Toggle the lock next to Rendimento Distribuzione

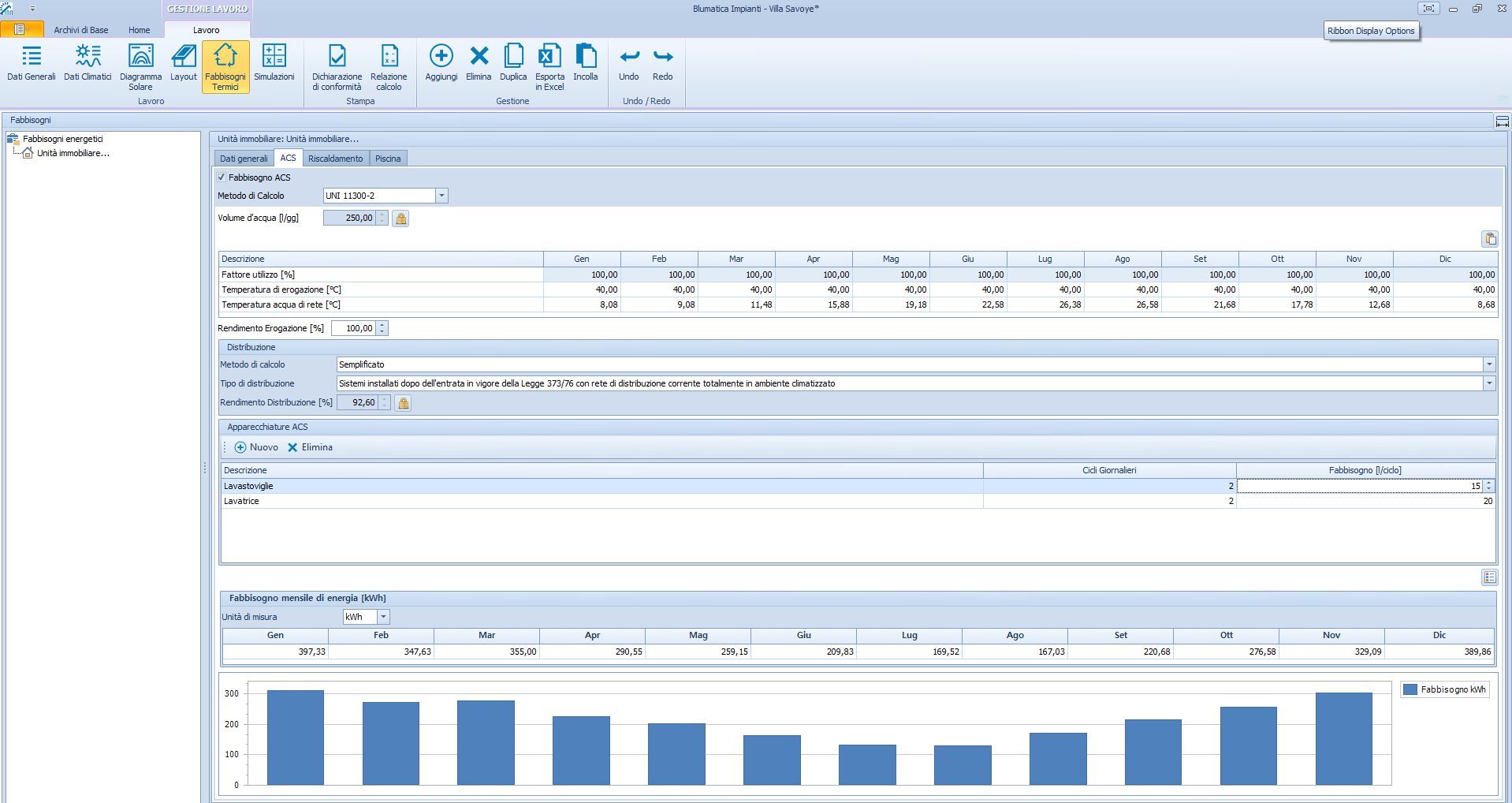click(x=403, y=403)
